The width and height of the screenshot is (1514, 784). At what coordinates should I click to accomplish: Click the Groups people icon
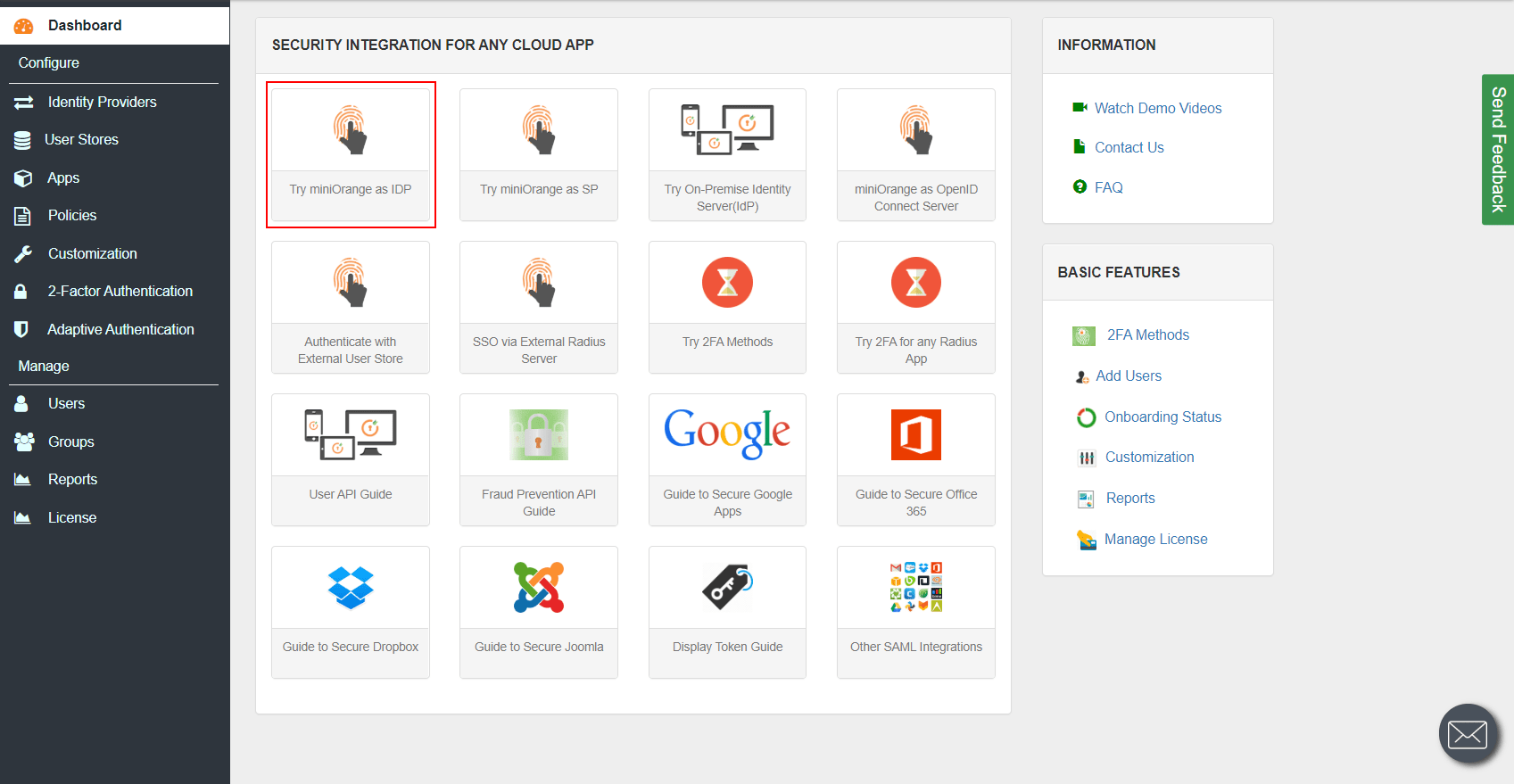24,442
